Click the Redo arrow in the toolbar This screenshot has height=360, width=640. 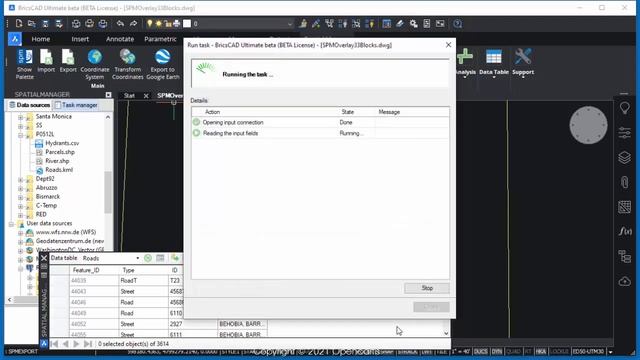tap(133, 24)
